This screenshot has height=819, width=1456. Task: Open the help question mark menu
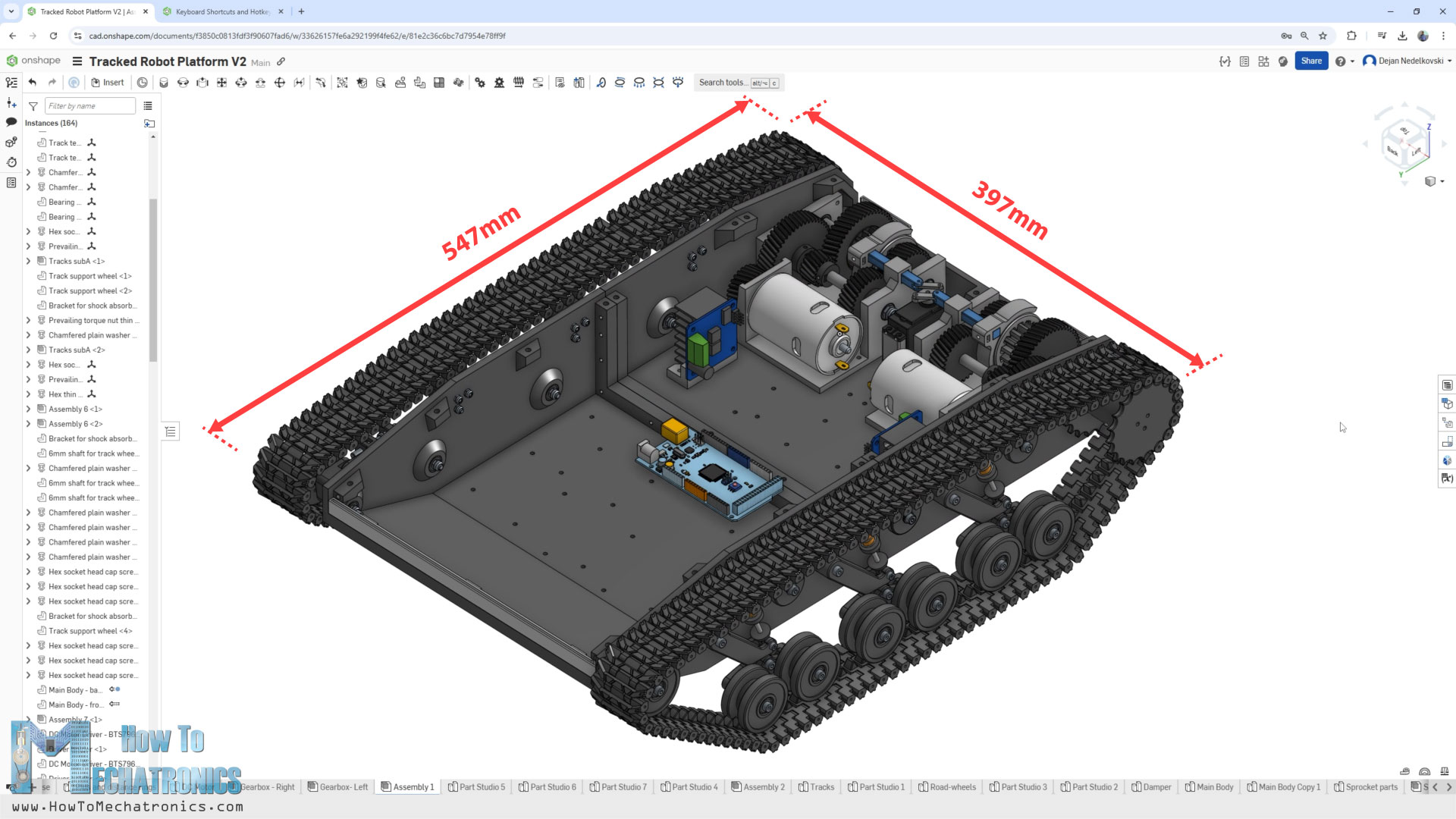(x=1340, y=61)
